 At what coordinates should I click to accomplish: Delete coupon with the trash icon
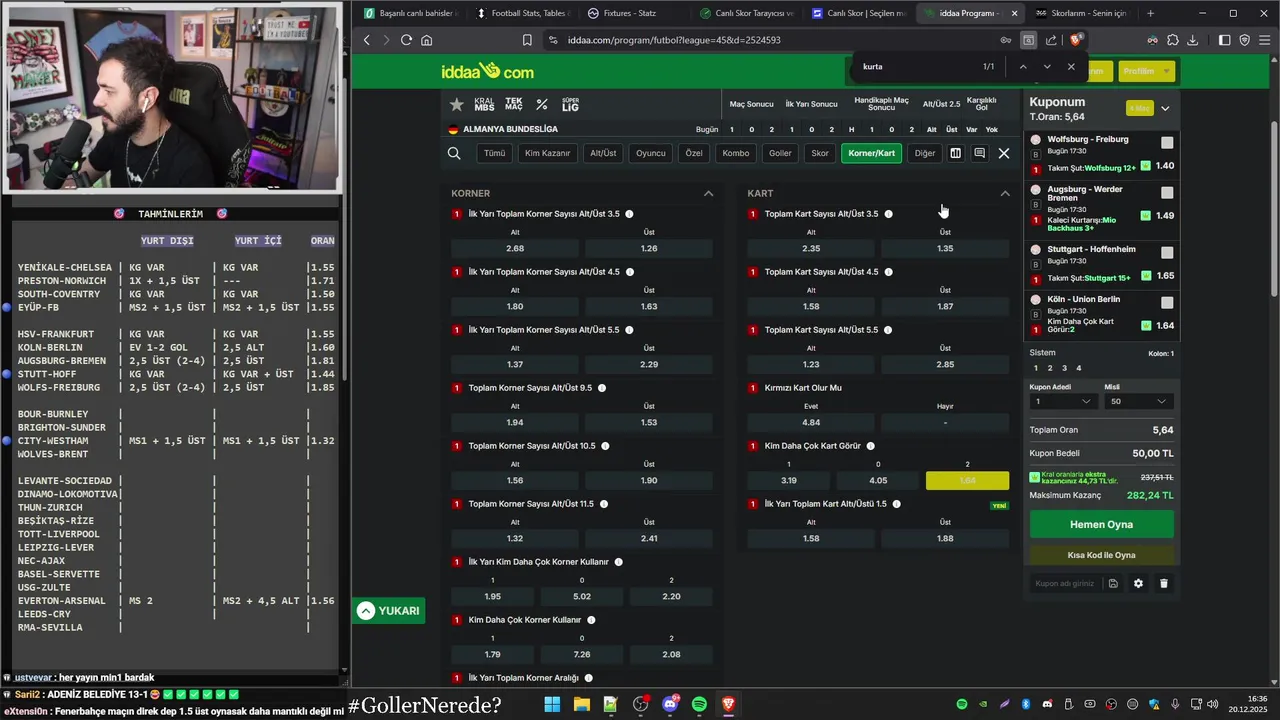pos(1163,583)
